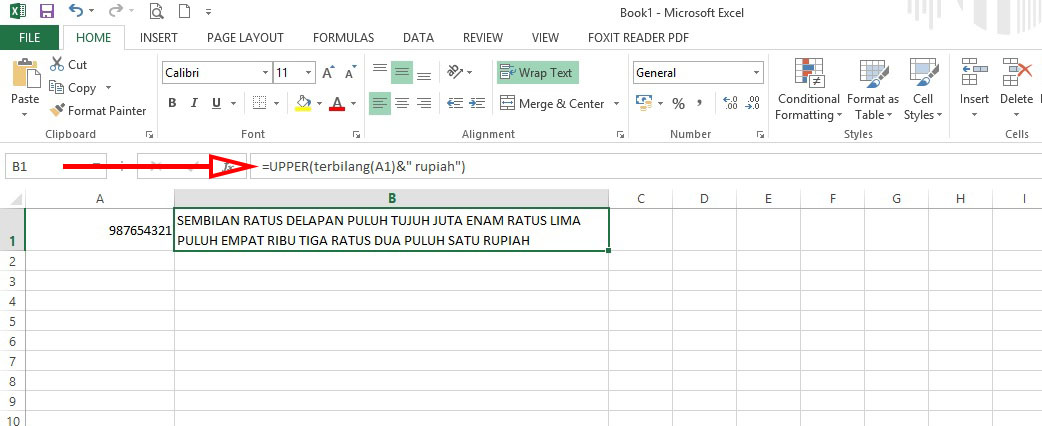Viewport: 1042px width, 426px height.
Task: Click the Borders icon
Action: [x=259, y=103]
